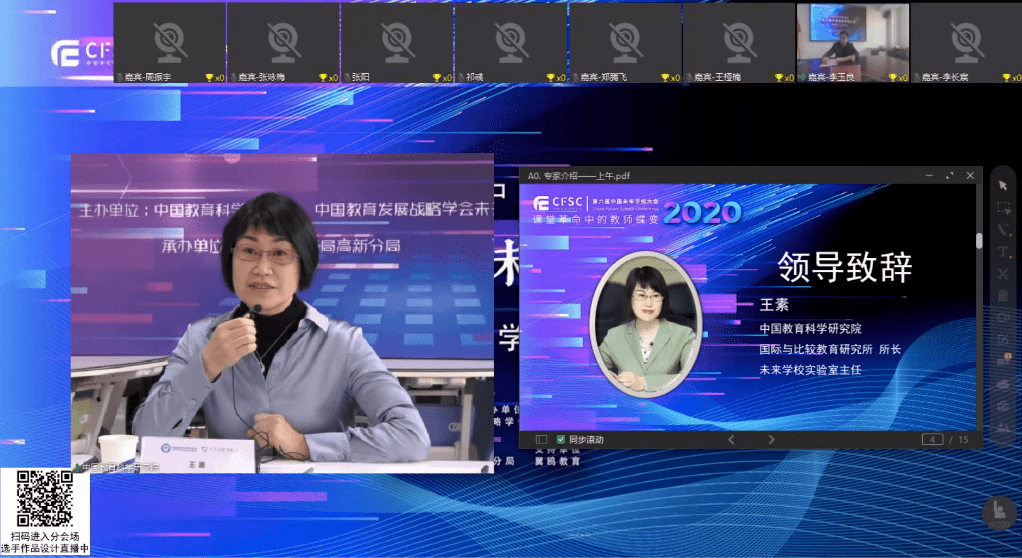Click the page number field showing 4

coord(933,439)
